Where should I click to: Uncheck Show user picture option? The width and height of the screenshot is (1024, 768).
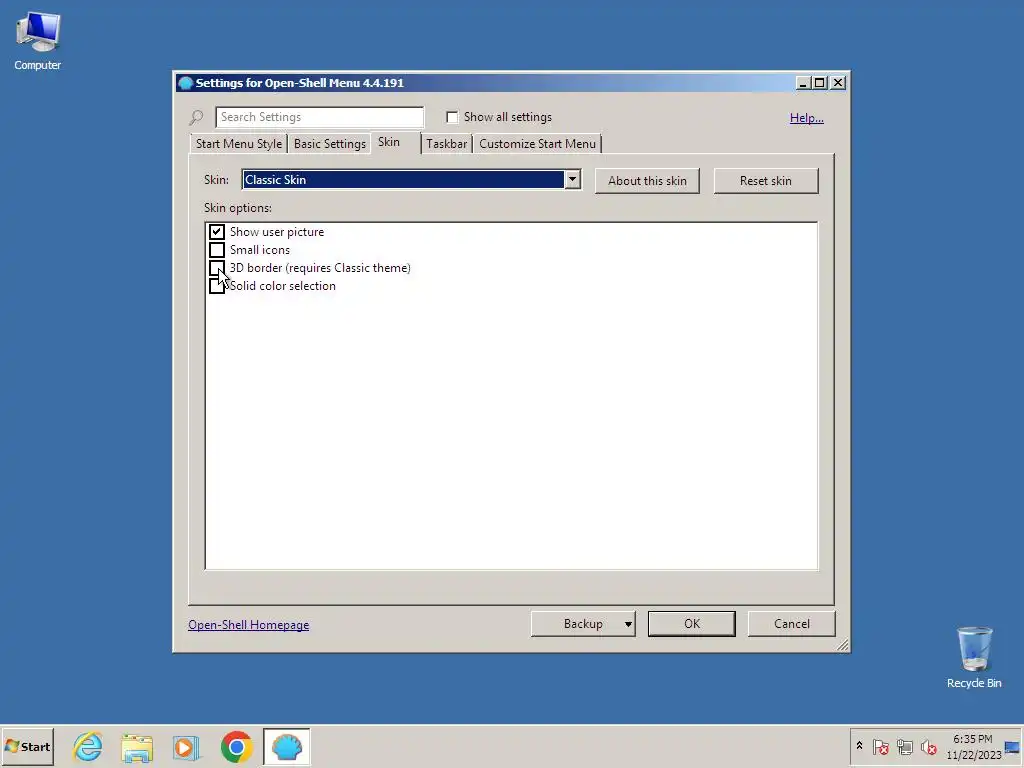217,232
